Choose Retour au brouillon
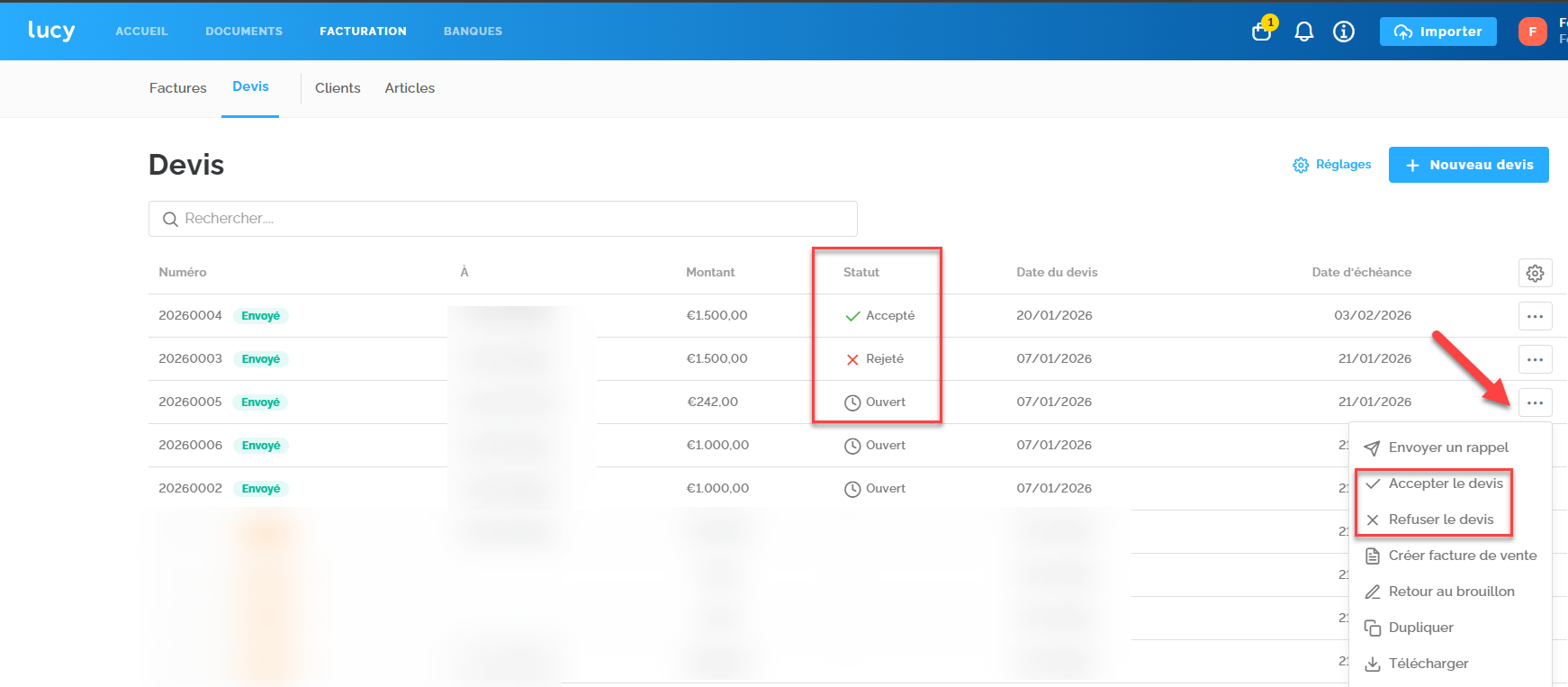Screen dimensions: 1568x687 click(x=1454, y=592)
